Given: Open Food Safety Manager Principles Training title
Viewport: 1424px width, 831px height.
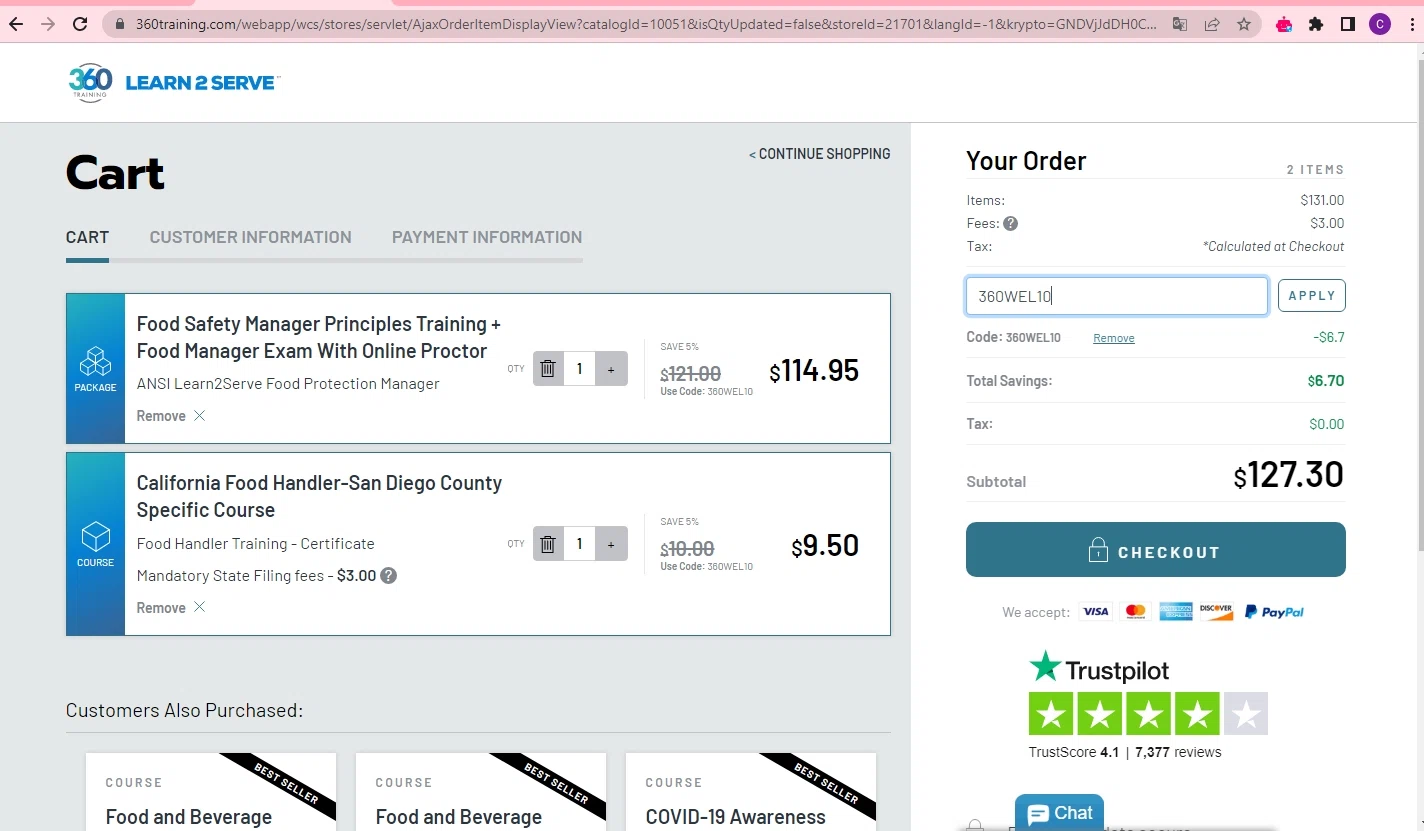Looking at the screenshot, I should point(319,338).
